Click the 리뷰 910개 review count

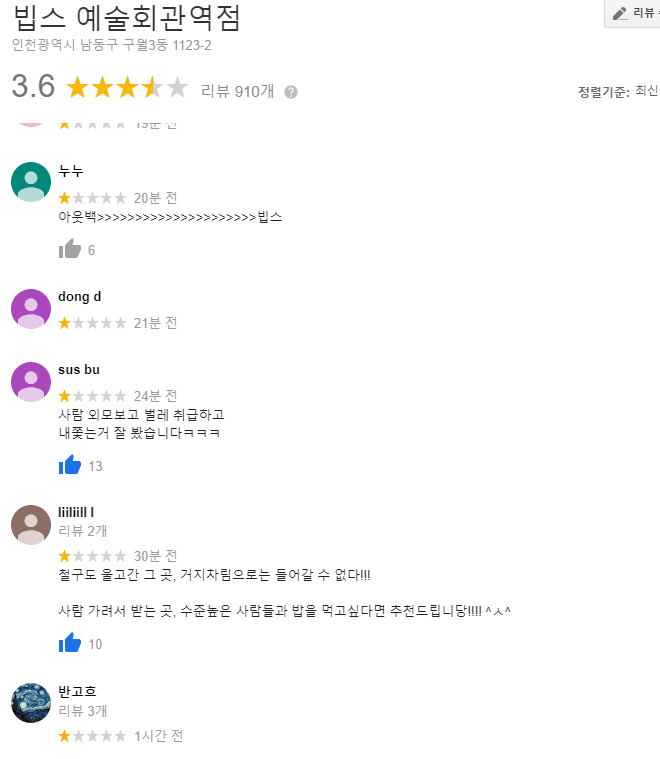(x=238, y=92)
